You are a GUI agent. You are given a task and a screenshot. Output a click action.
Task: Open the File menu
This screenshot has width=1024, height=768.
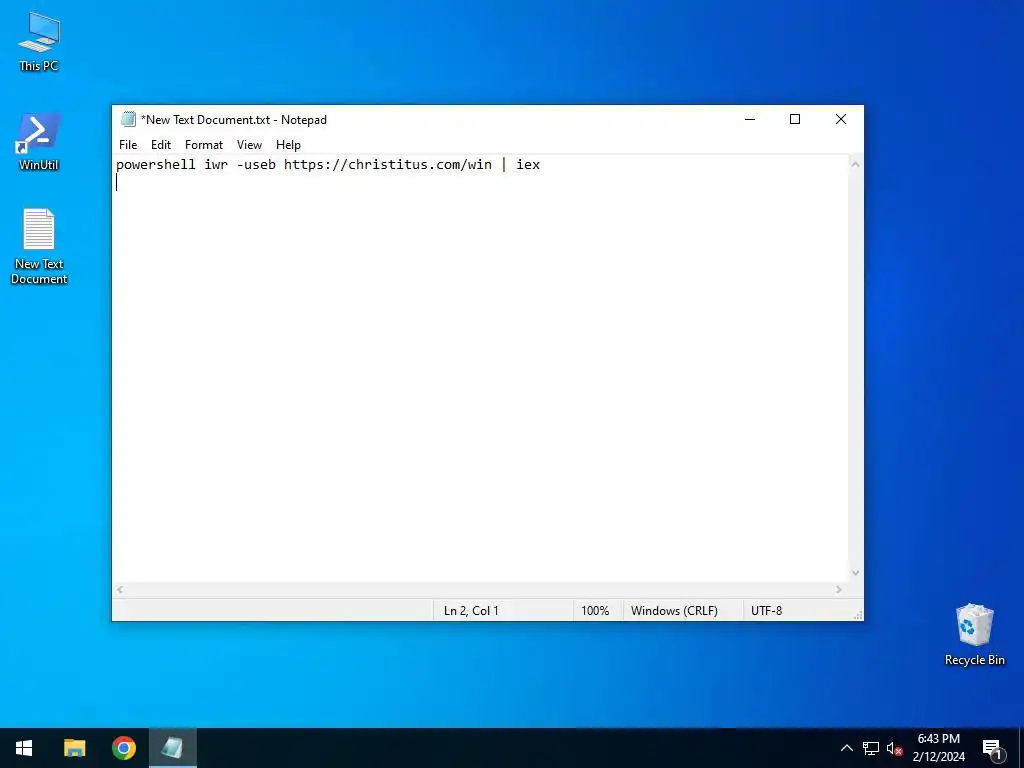[x=128, y=145]
